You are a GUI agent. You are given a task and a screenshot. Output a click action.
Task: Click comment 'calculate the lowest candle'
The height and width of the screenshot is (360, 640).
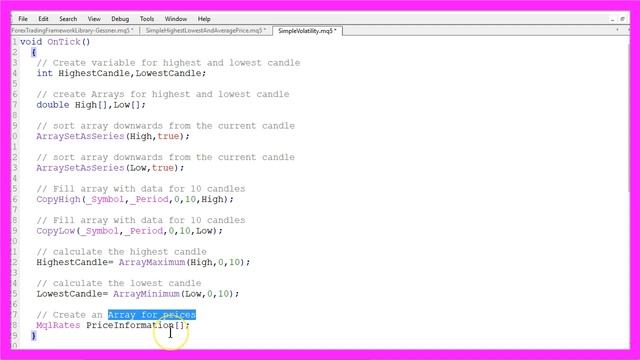(x=119, y=283)
